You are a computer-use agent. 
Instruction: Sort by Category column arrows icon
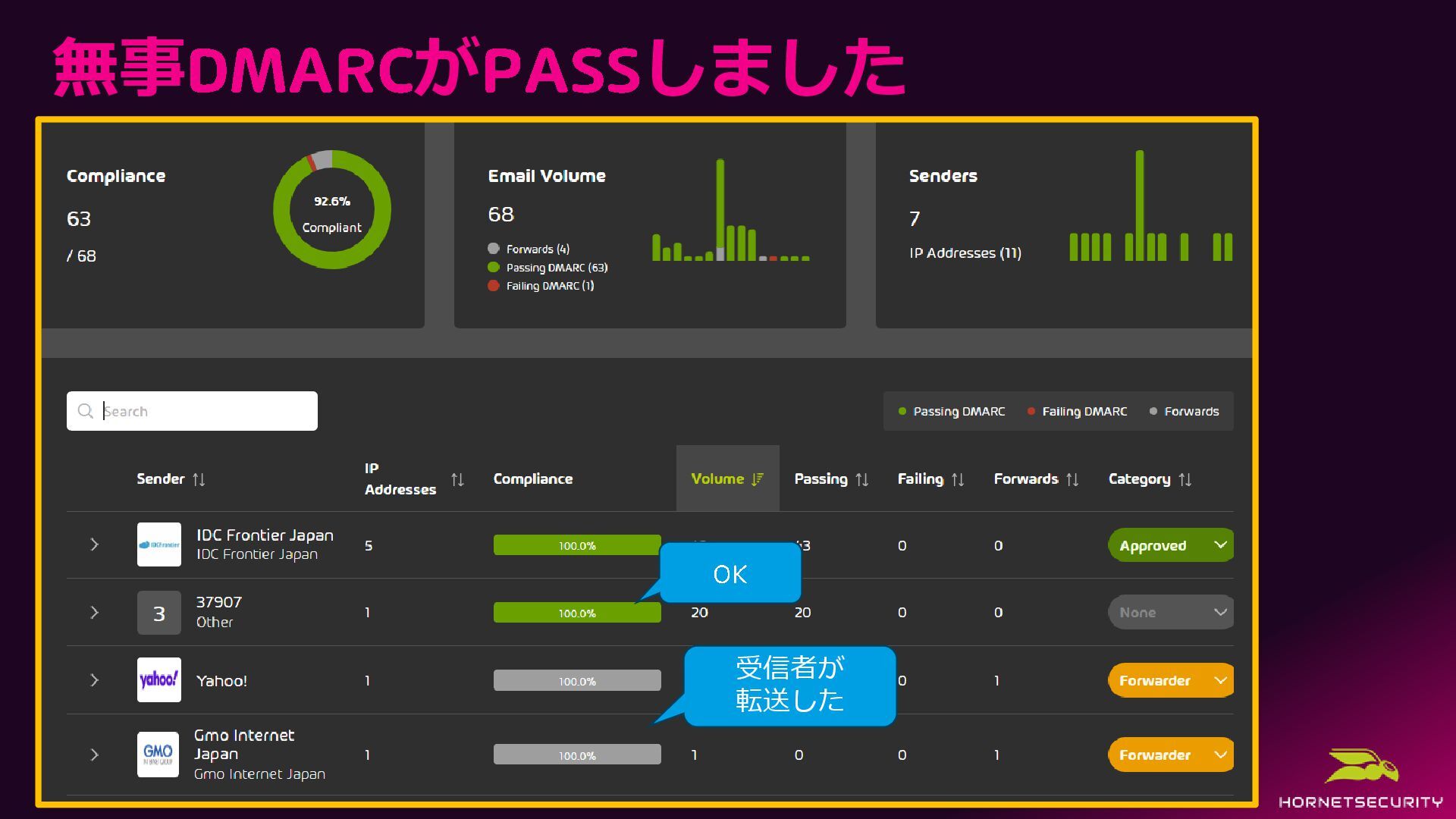[x=1185, y=479]
